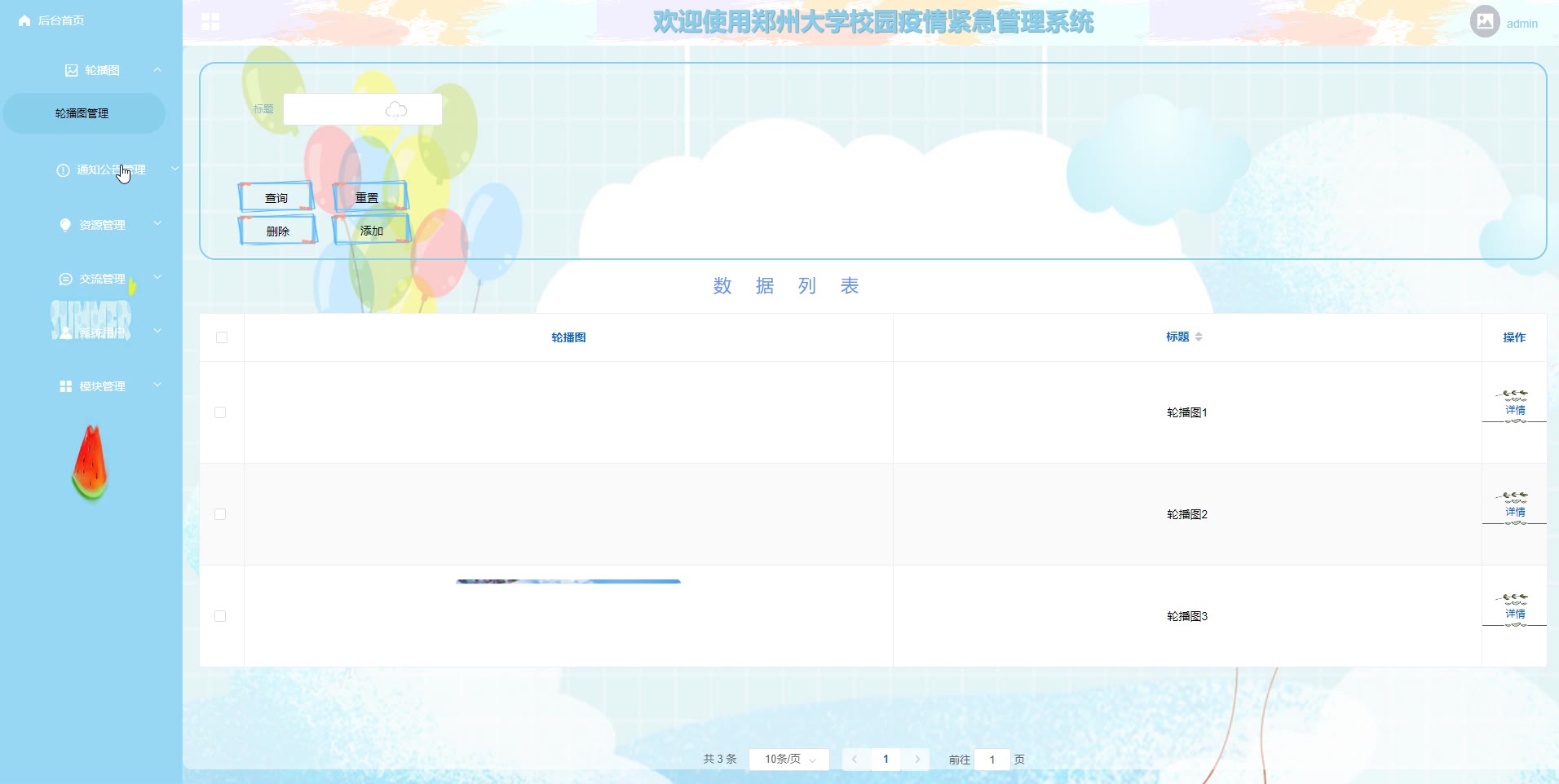
Task: Click the 查询 button
Action: tap(276, 197)
